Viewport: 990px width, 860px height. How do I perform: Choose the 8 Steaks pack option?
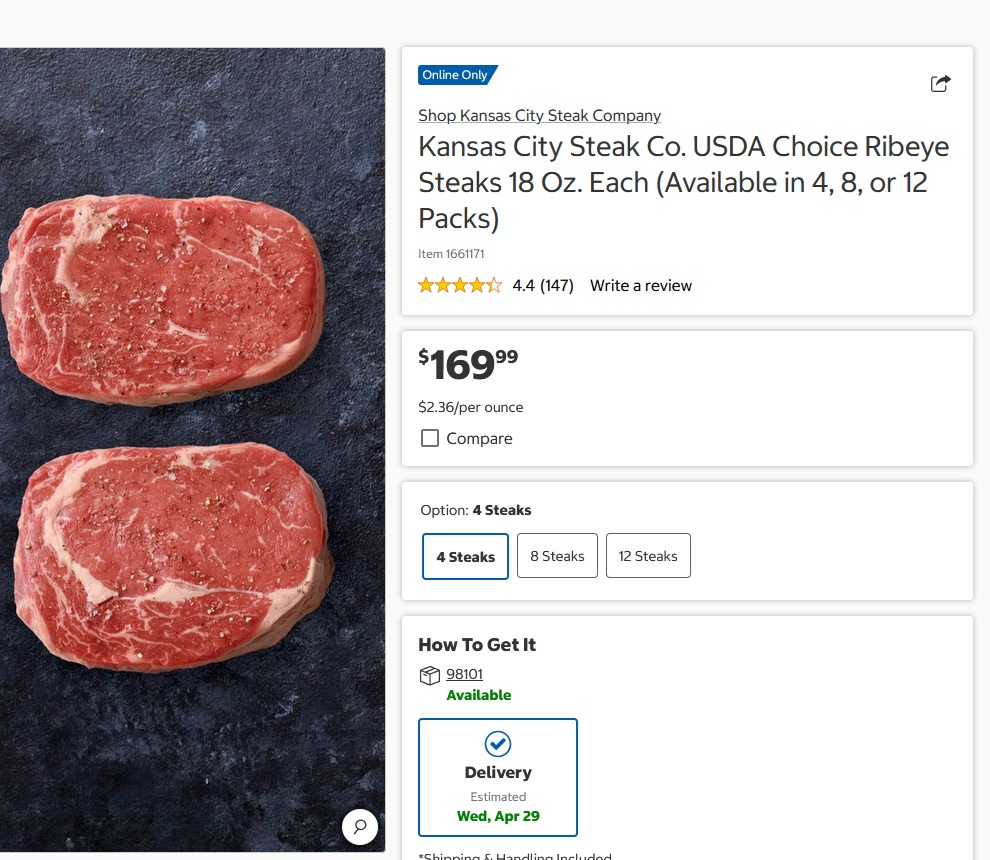[x=557, y=556]
